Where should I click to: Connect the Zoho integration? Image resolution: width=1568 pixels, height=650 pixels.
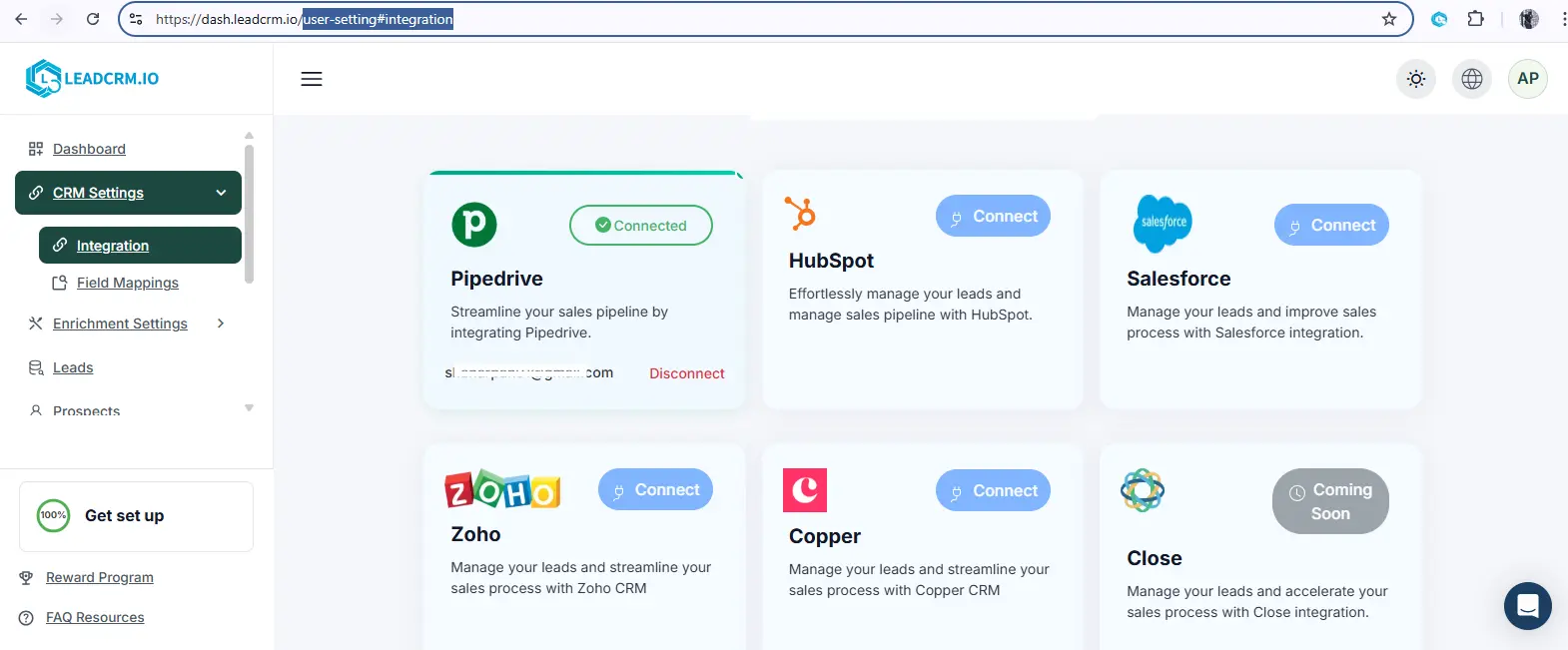655,489
